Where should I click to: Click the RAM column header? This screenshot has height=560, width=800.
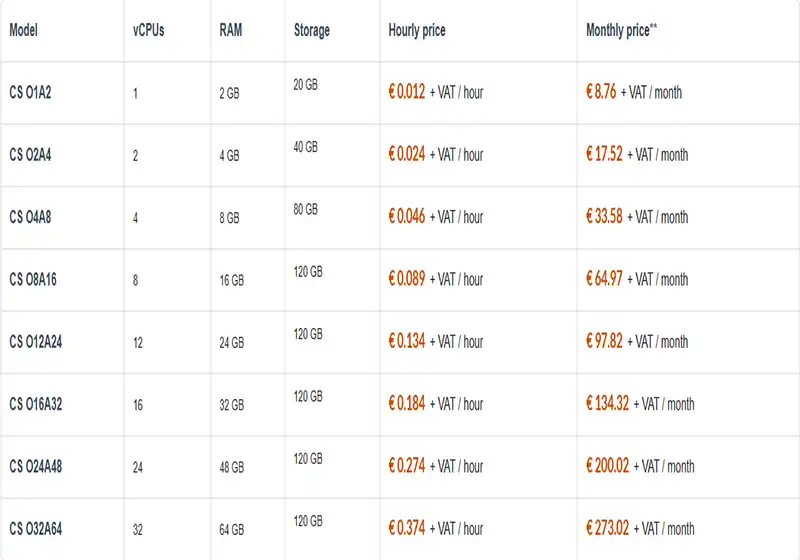pos(230,30)
